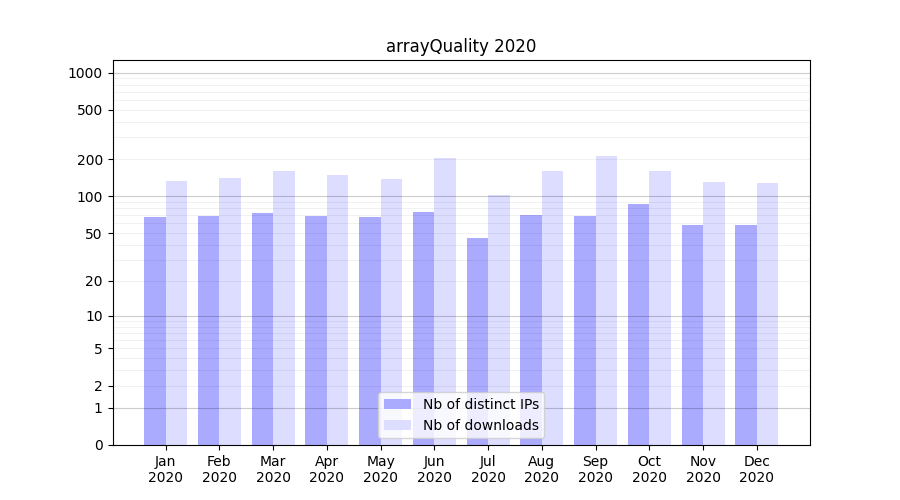Click the 'Feb 2020' x-axis label
The width and height of the screenshot is (900, 500).
pyautogui.click(x=219, y=469)
